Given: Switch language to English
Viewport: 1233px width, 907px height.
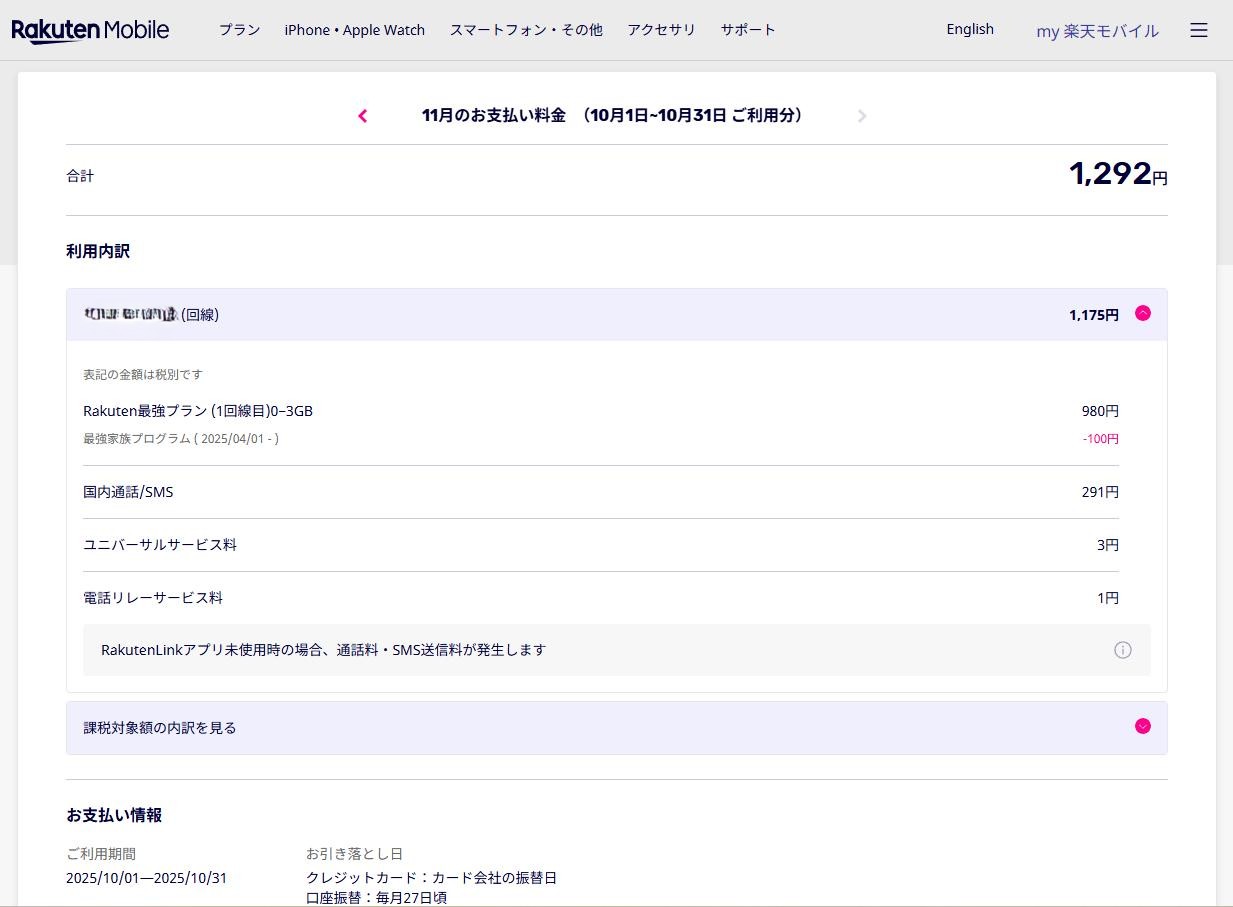Looking at the screenshot, I should point(969,29).
